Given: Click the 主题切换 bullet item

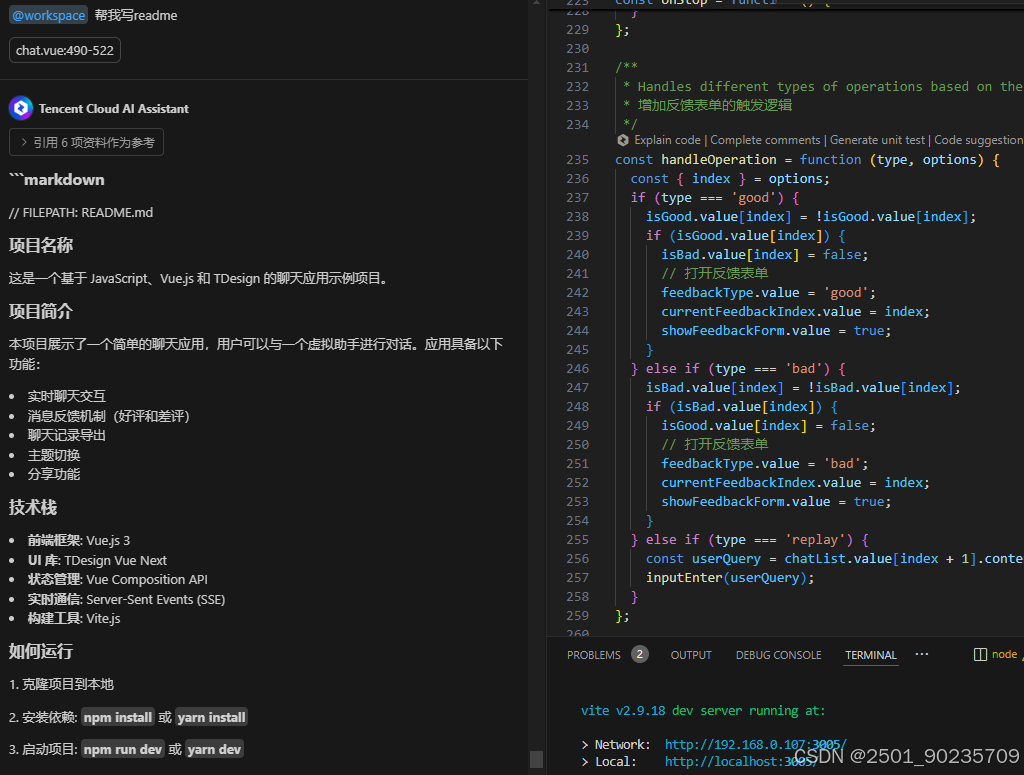Looking at the screenshot, I should click(54, 455).
